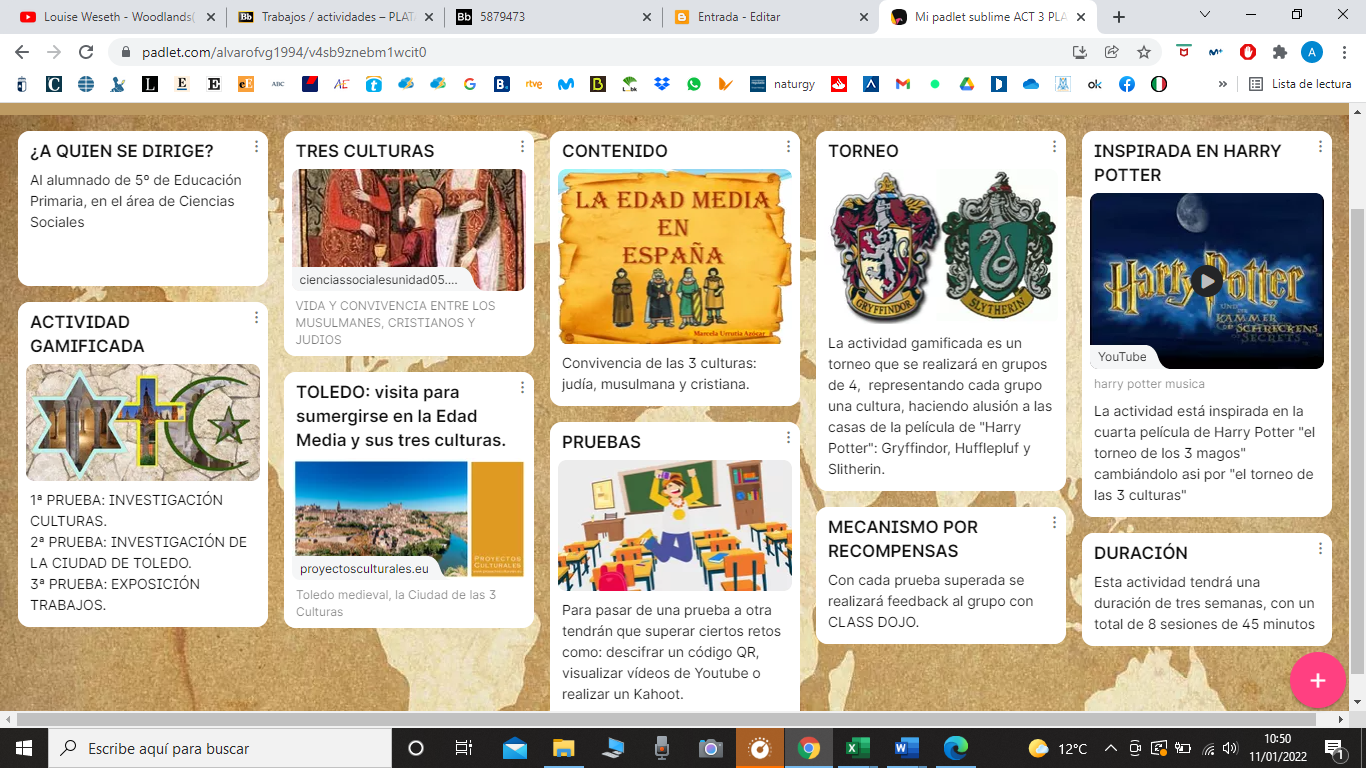Open Excel from the taskbar

tap(857, 748)
